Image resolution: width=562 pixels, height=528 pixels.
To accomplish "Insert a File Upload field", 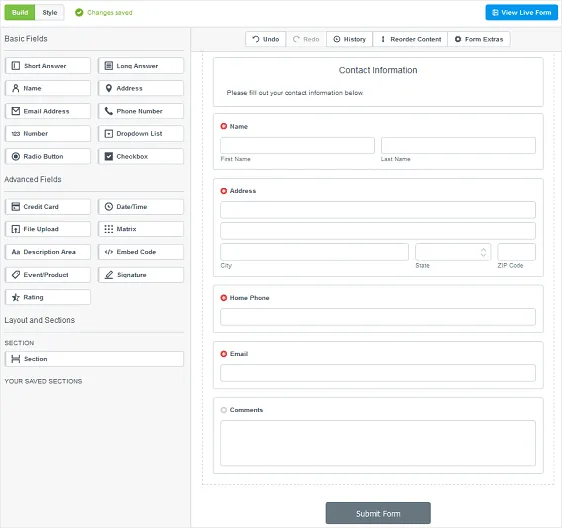I will [48, 229].
